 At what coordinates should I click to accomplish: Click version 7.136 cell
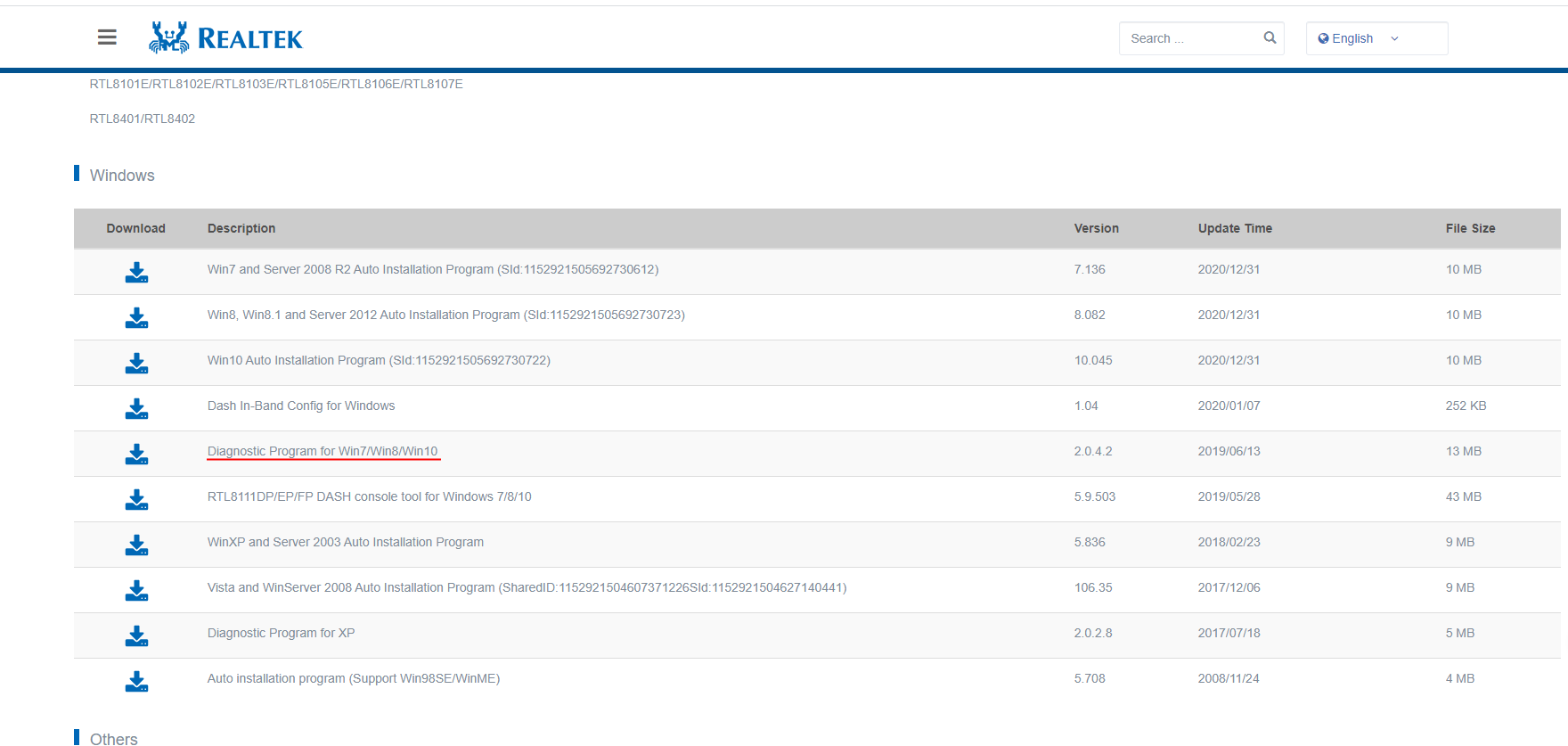tap(1090, 269)
